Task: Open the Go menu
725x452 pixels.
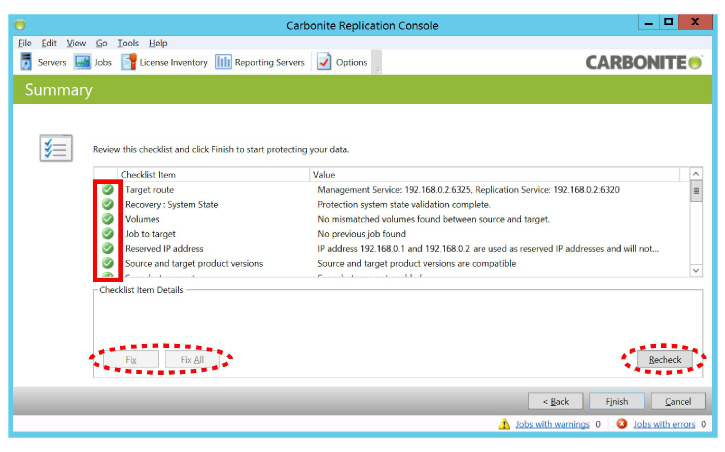Action: pos(101,43)
